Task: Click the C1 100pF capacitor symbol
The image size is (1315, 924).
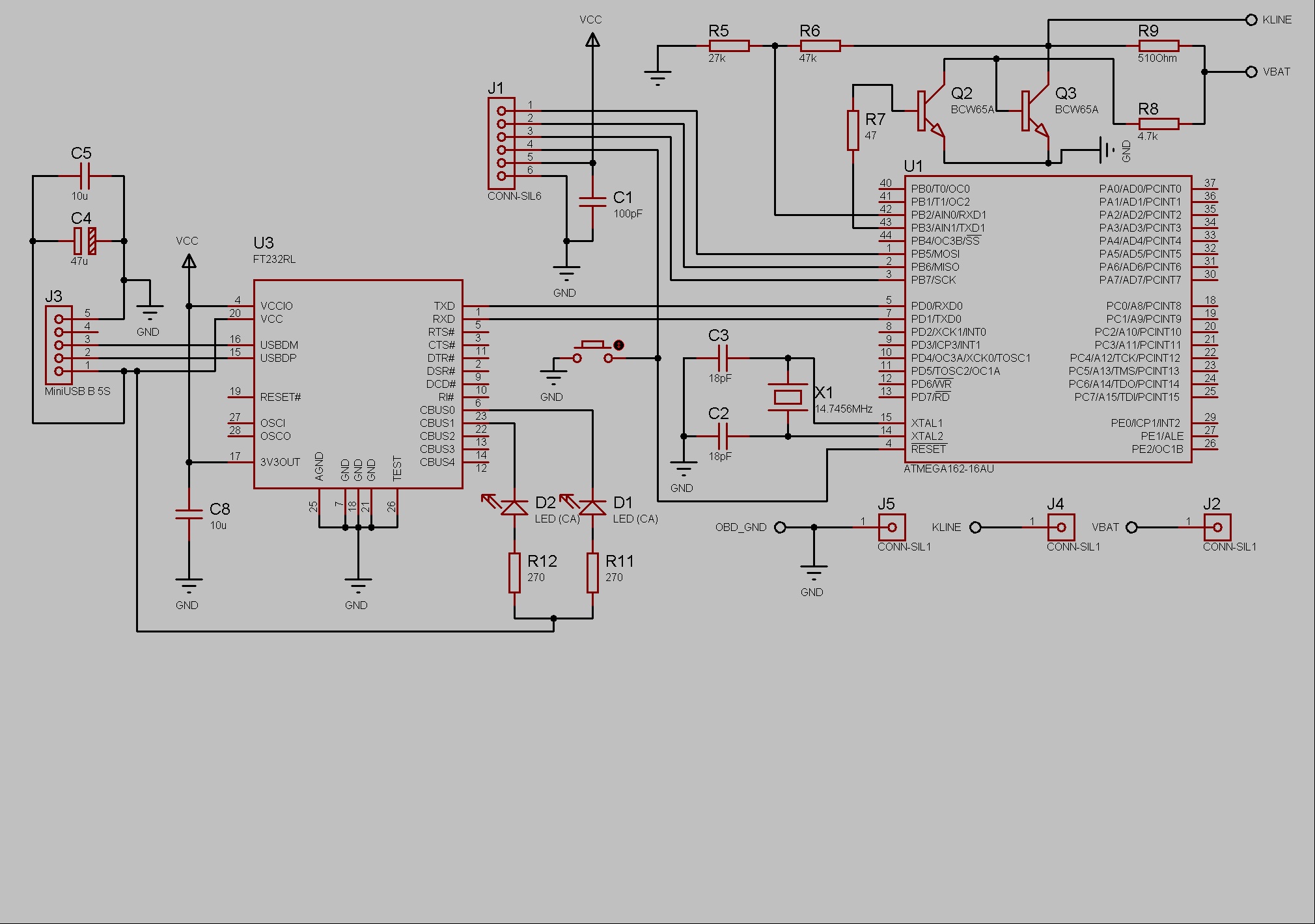Action: (x=592, y=202)
